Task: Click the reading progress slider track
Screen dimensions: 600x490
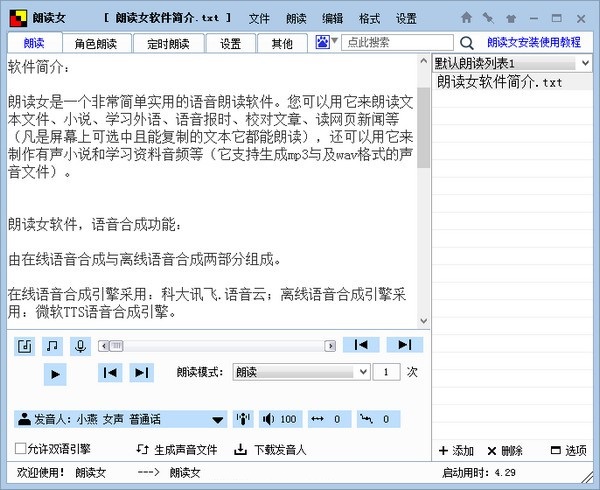Action: [220, 345]
